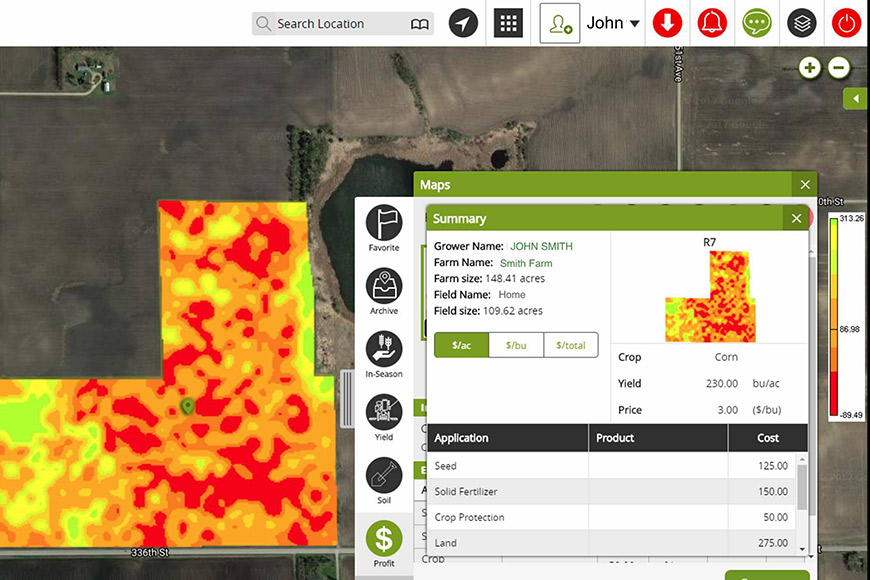Viewport: 870px width, 580px height.
Task: Click the navigation arrow location icon
Action: coord(463,23)
